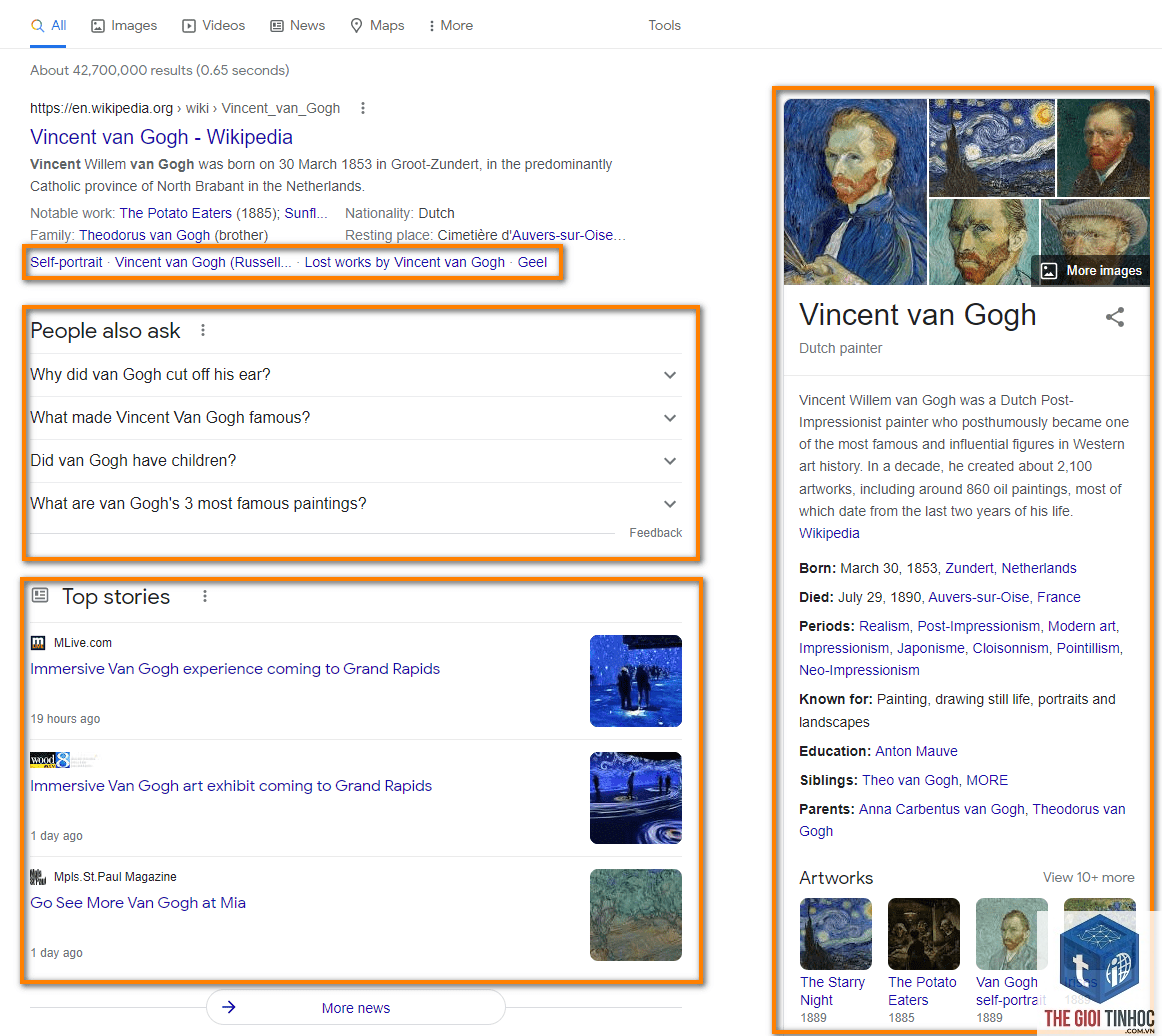This screenshot has height=1036, width=1162.
Task: Open the All search tab
Action: (x=48, y=25)
